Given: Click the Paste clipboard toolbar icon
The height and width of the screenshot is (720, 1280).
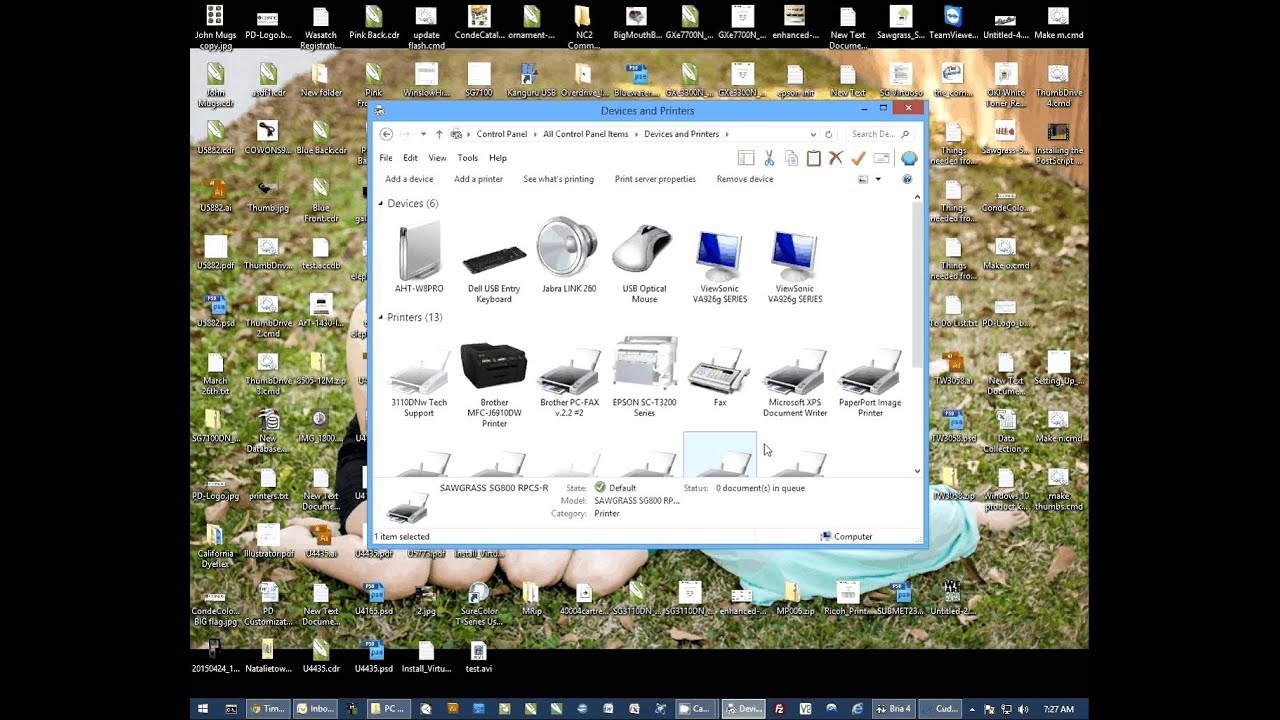Looking at the screenshot, I should (814, 158).
